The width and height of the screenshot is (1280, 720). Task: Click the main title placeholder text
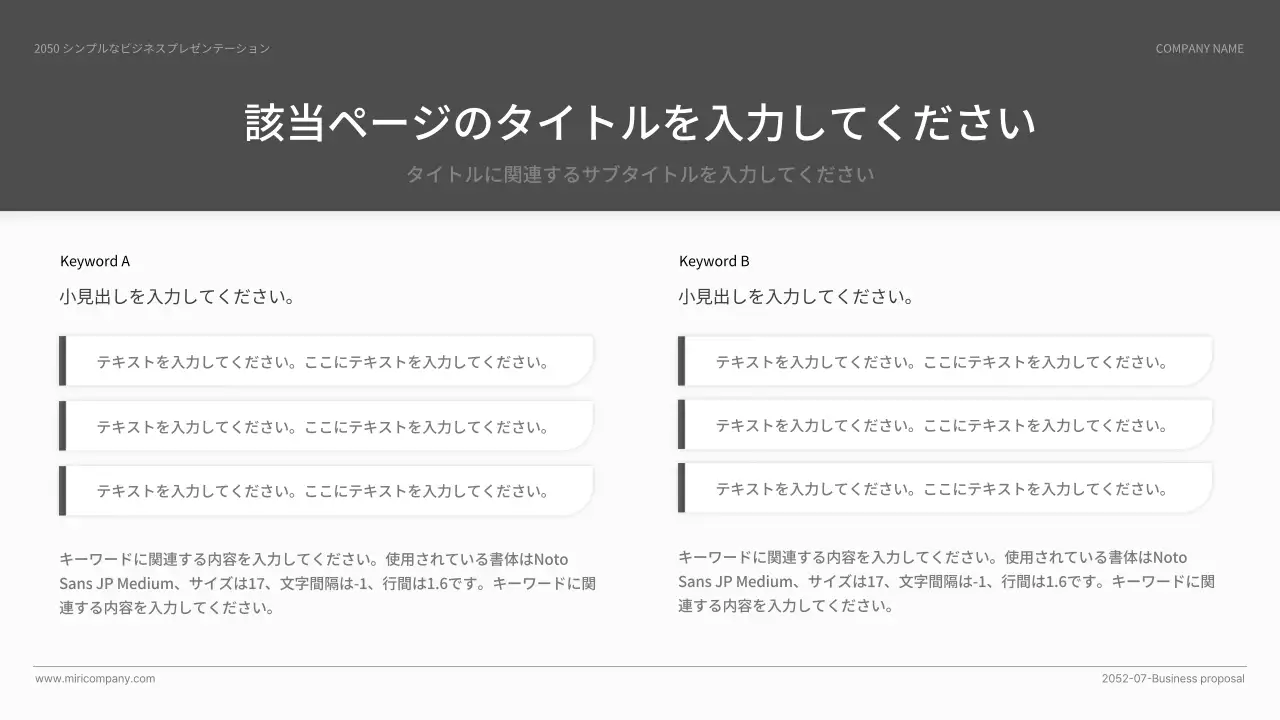[640, 120]
